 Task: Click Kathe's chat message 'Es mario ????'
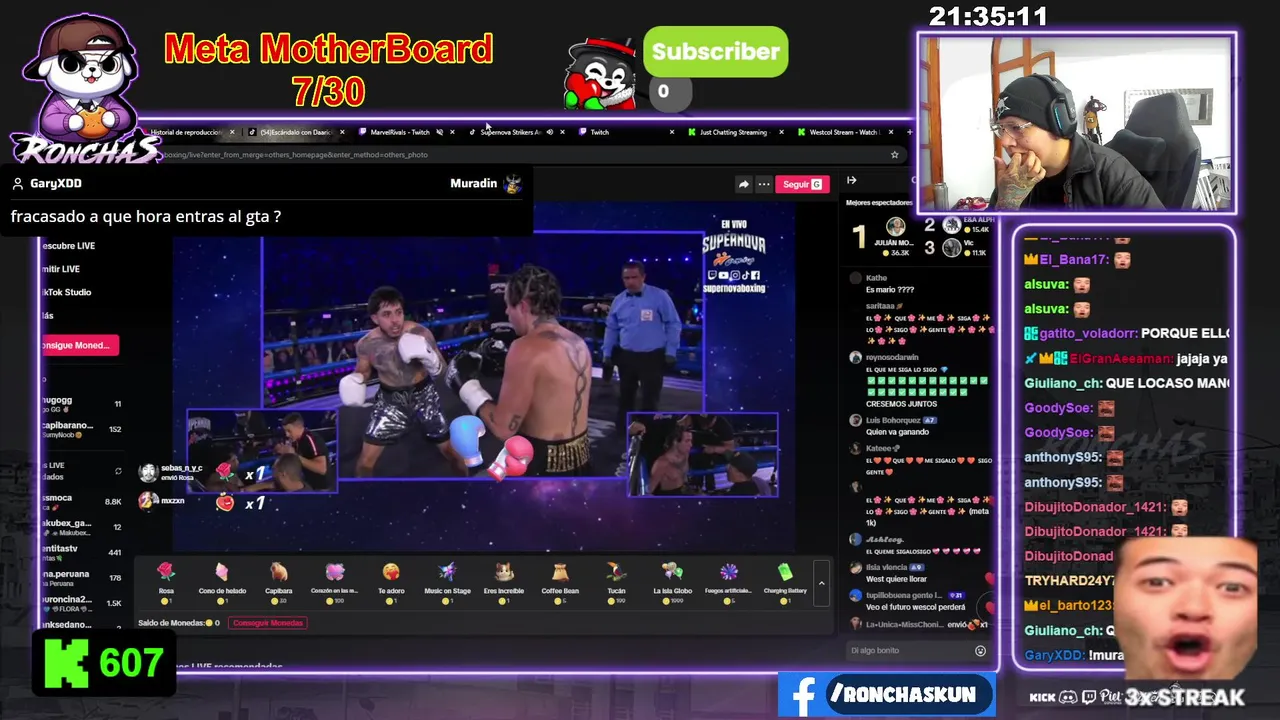[890, 290]
